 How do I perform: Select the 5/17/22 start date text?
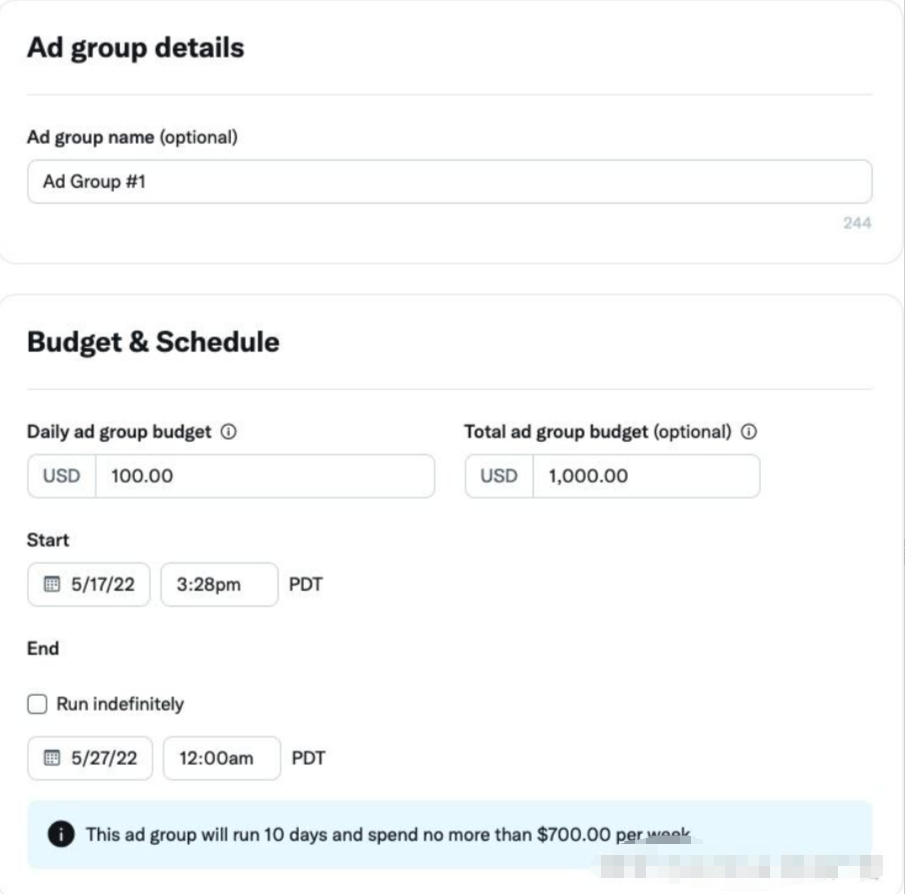(102, 585)
